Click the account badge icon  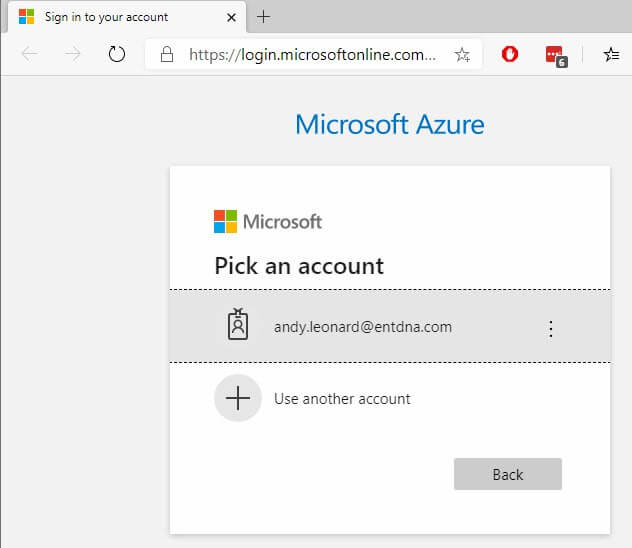238,324
